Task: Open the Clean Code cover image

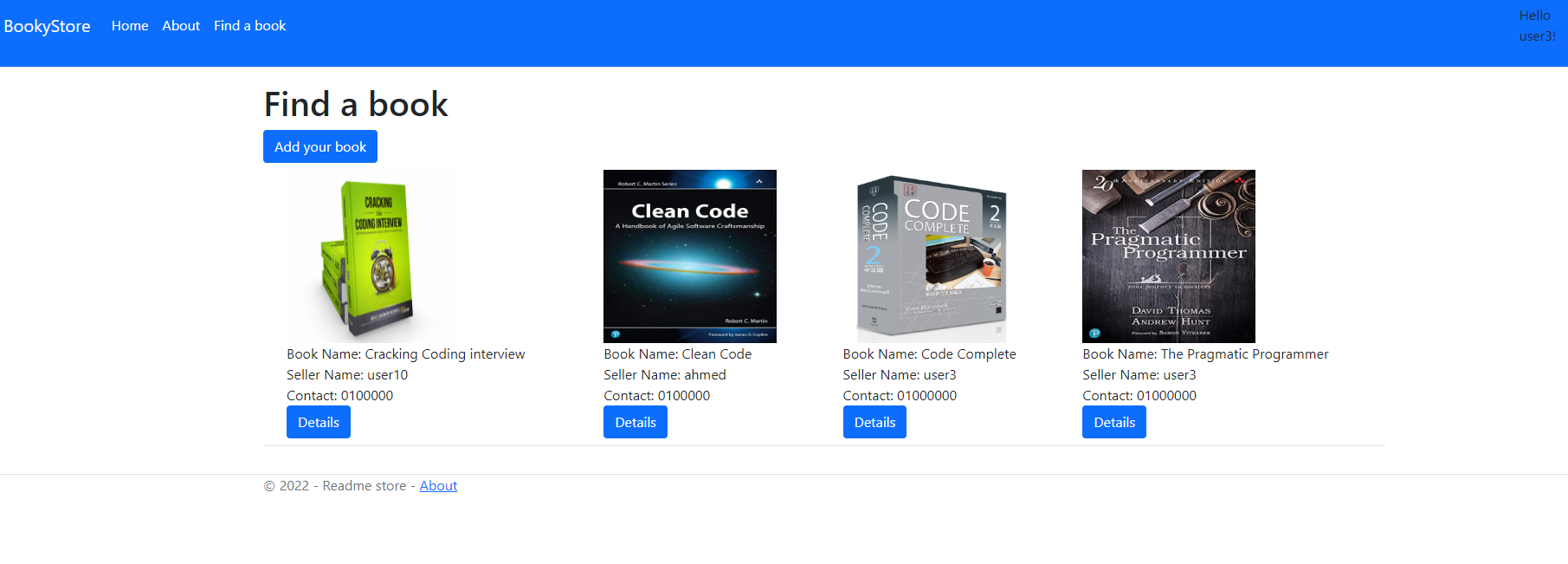Action: click(690, 256)
